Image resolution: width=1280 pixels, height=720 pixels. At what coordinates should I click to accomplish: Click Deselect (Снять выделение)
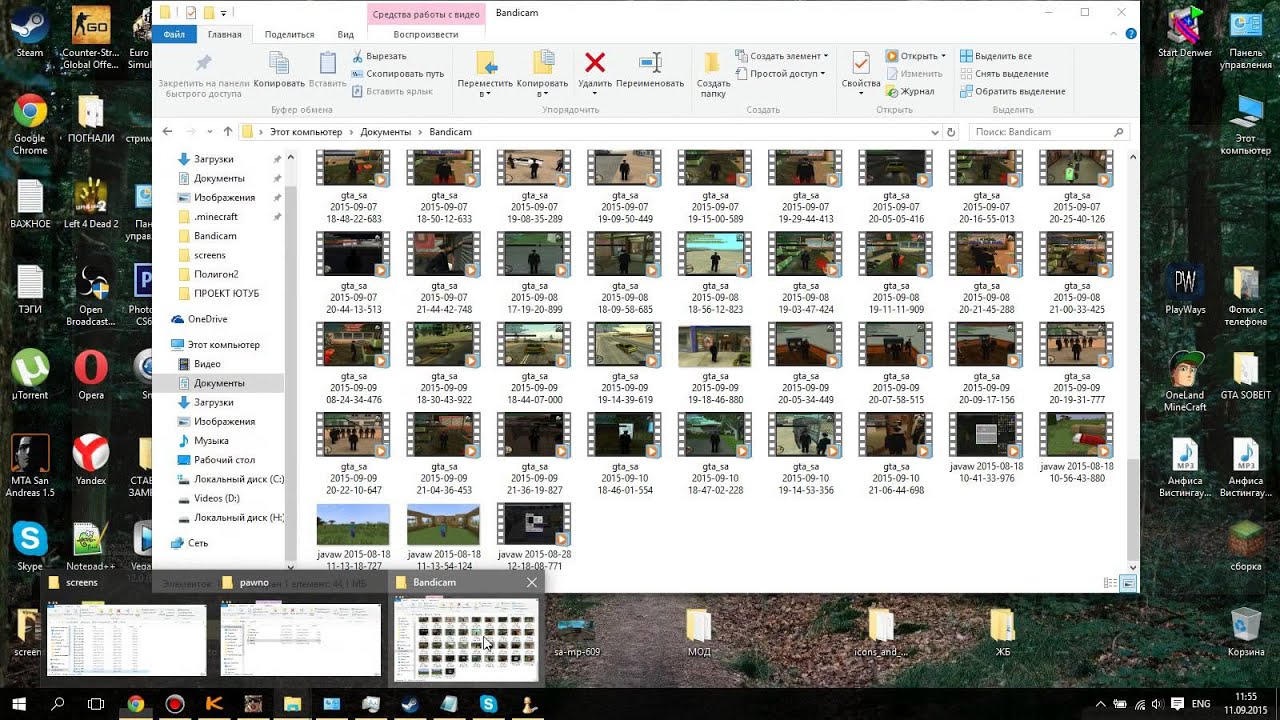coord(1004,73)
